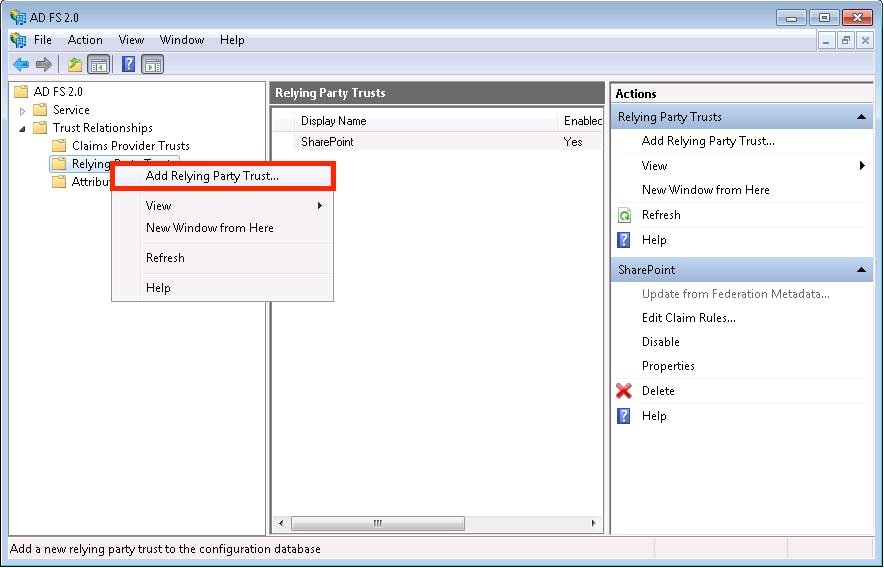Toggle the Show/Hide Console Tree icon

[x=99, y=65]
